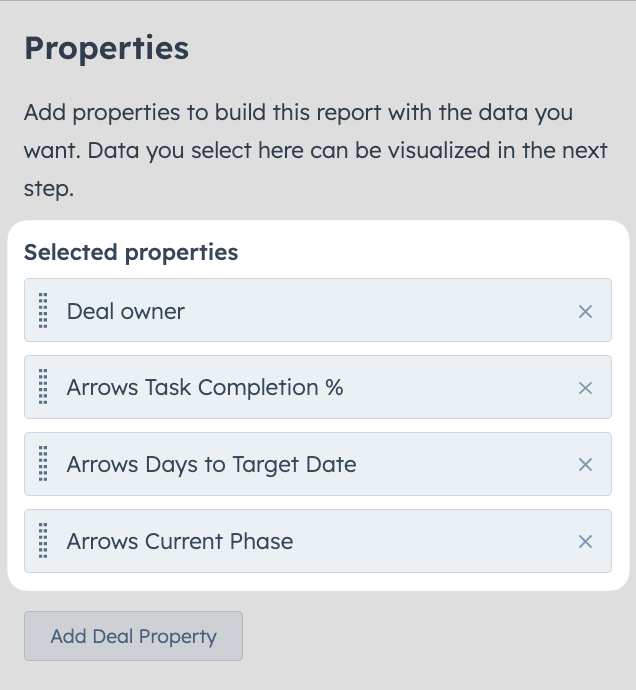Remove the Deal owner property
The image size is (636, 690).
point(585,312)
